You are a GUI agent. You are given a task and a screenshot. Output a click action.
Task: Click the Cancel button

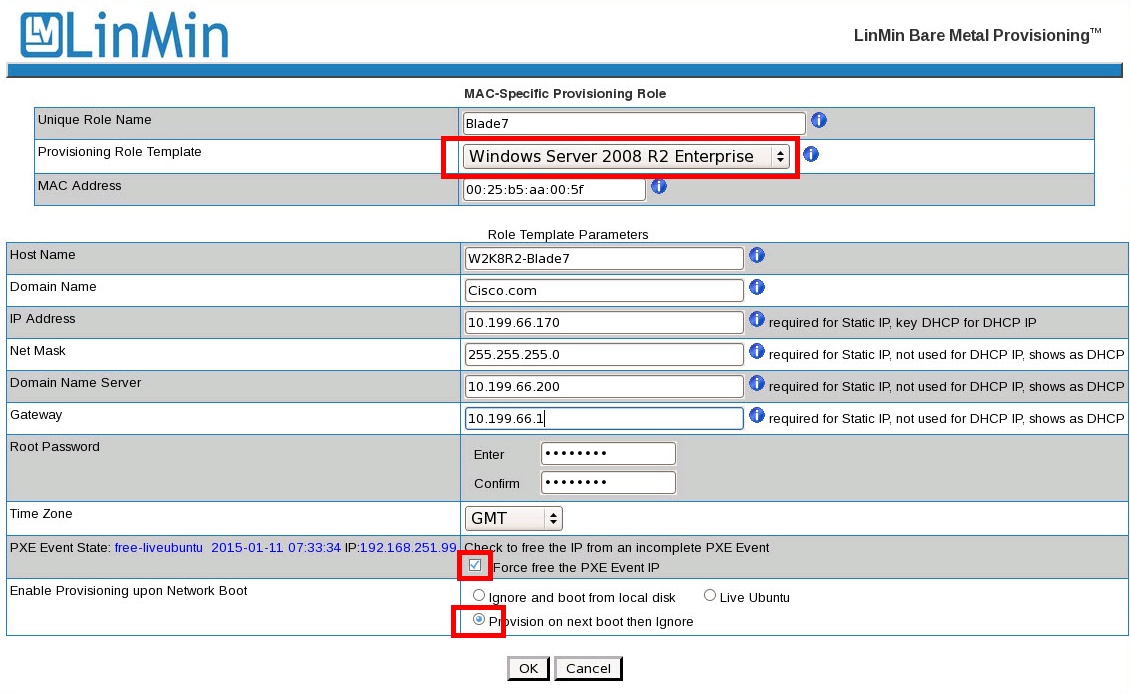click(588, 669)
